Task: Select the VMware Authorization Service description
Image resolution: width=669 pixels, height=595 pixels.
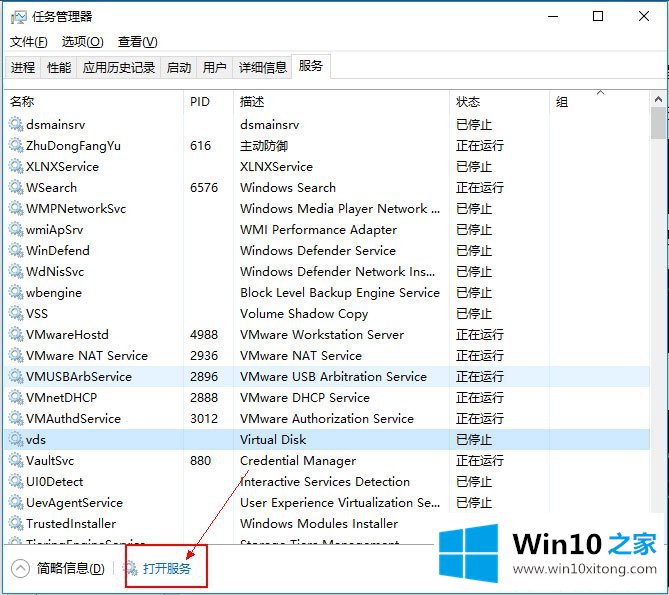Action: click(327, 418)
